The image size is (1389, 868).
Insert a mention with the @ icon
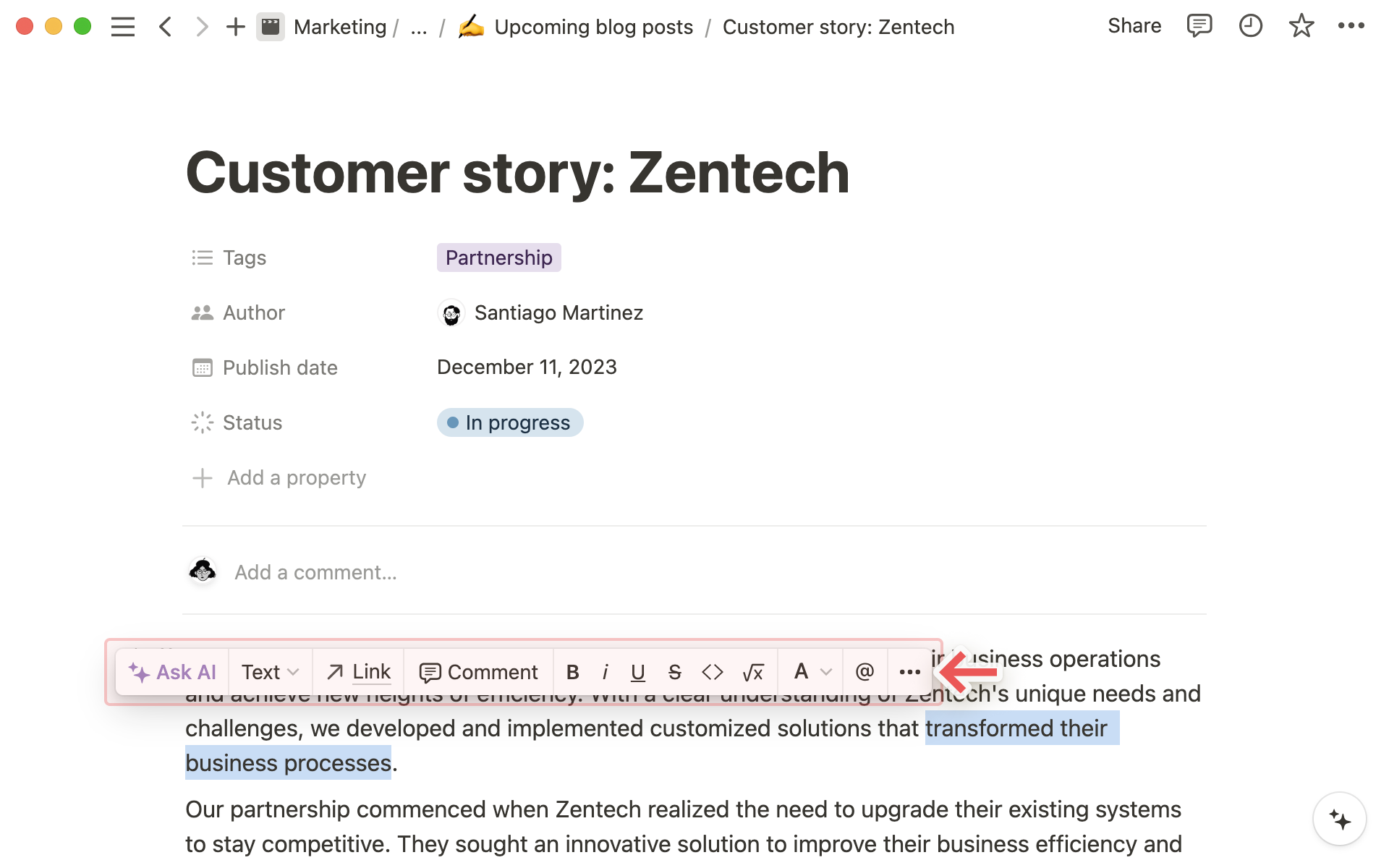point(865,673)
